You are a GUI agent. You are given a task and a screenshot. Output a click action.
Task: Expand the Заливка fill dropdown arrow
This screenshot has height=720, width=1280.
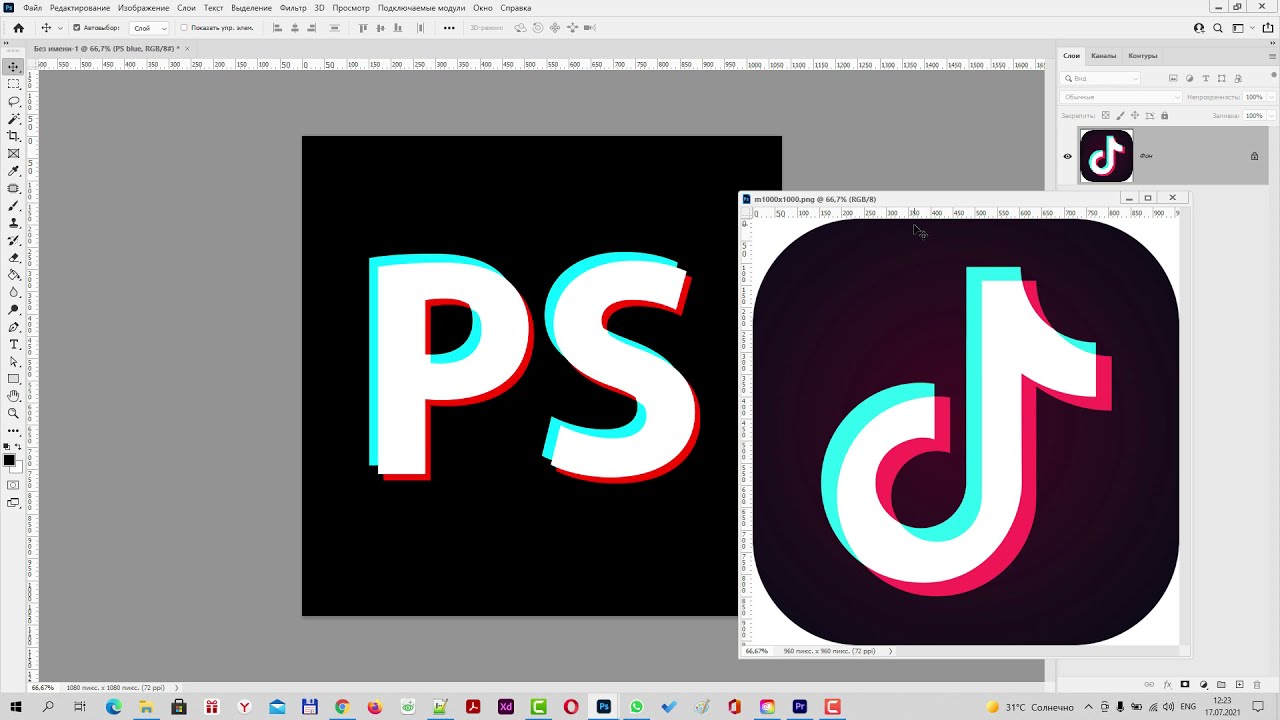click(x=1270, y=116)
